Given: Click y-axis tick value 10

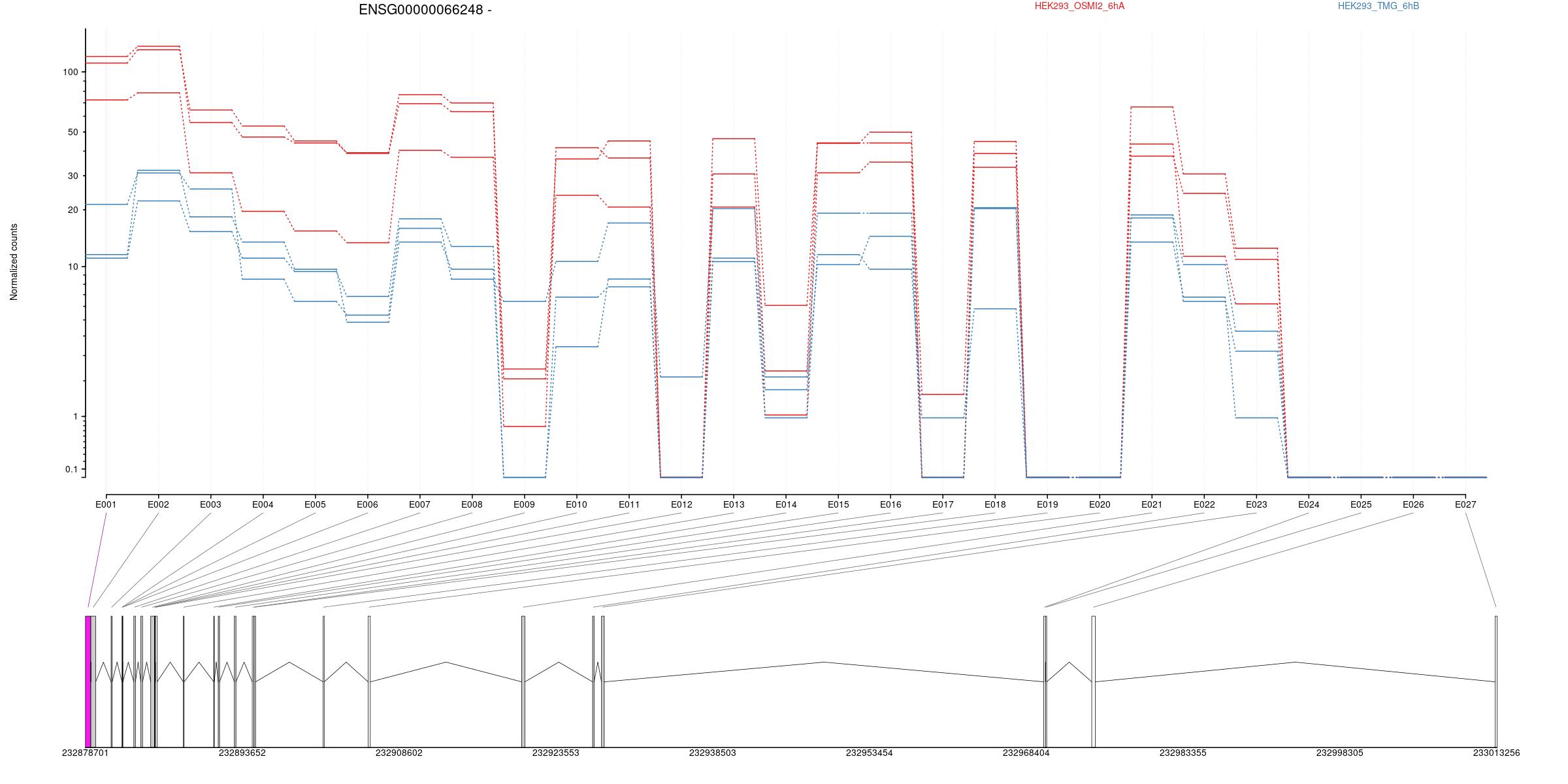Looking at the screenshot, I should click(73, 267).
